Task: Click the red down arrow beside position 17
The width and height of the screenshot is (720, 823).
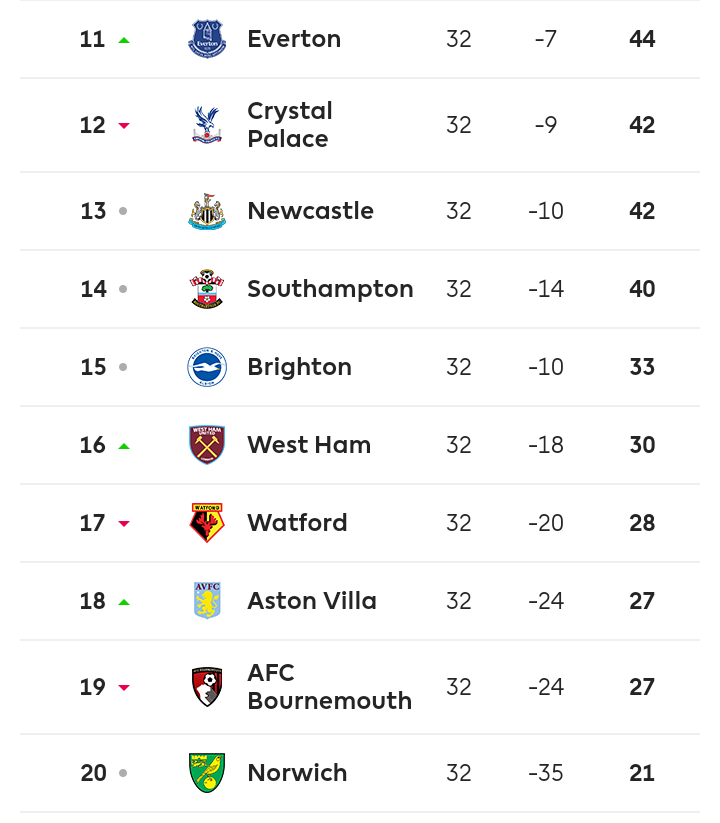Action: tap(124, 524)
